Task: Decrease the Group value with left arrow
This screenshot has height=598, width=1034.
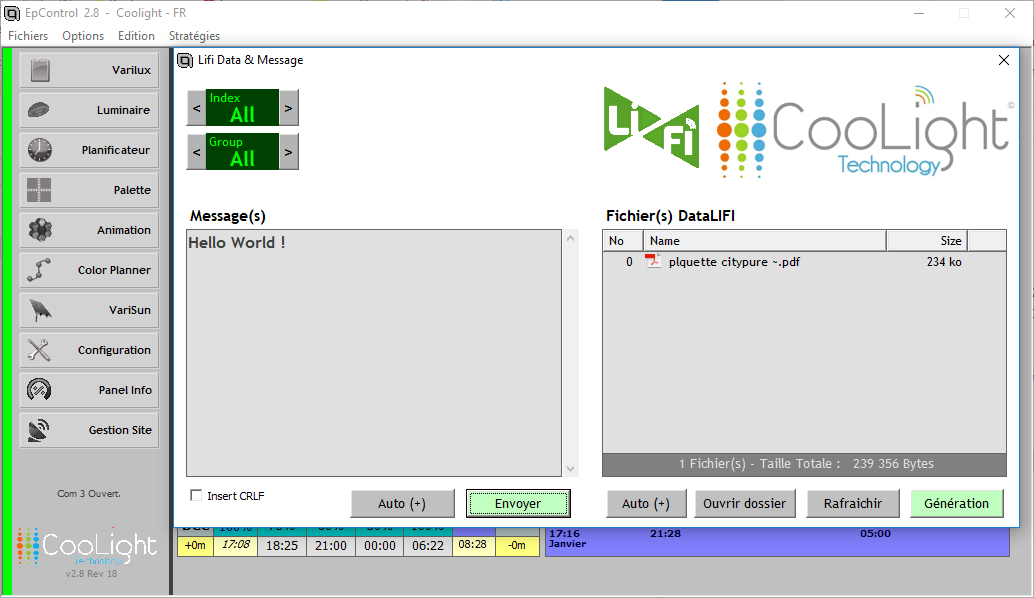Action: click(197, 152)
